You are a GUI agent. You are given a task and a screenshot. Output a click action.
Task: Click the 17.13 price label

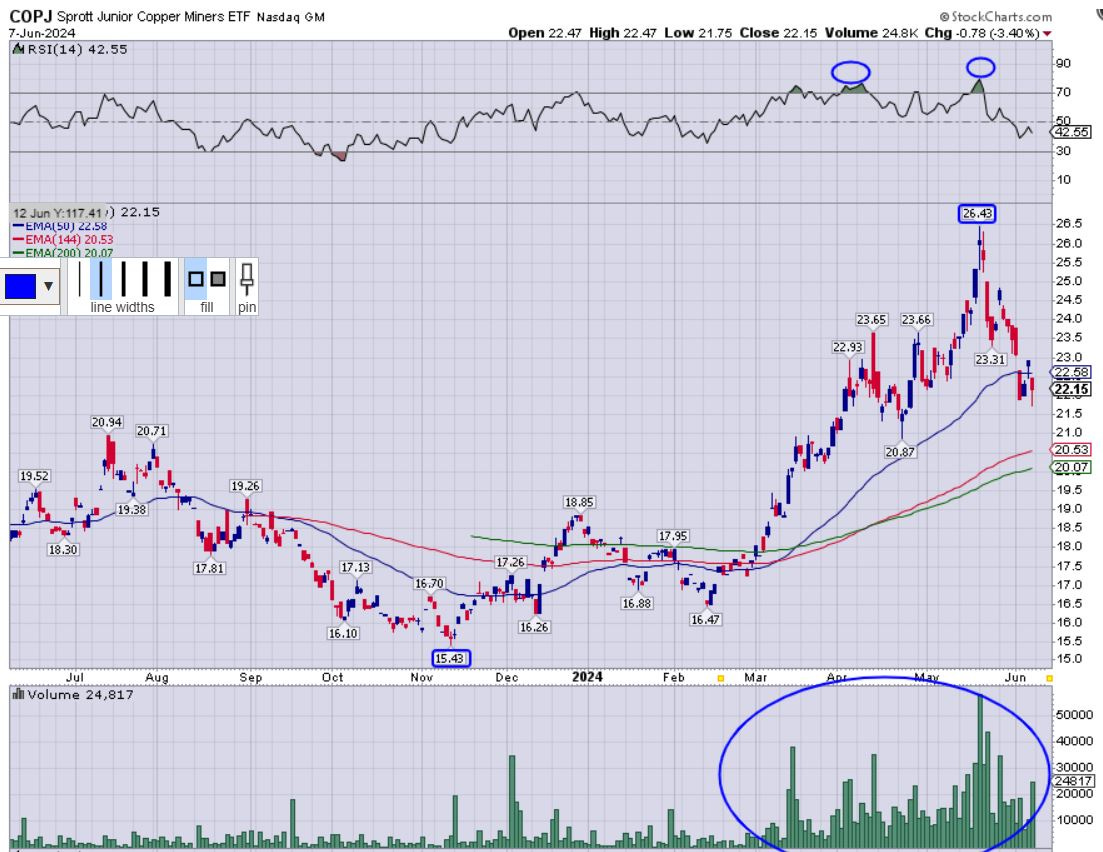(355, 567)
